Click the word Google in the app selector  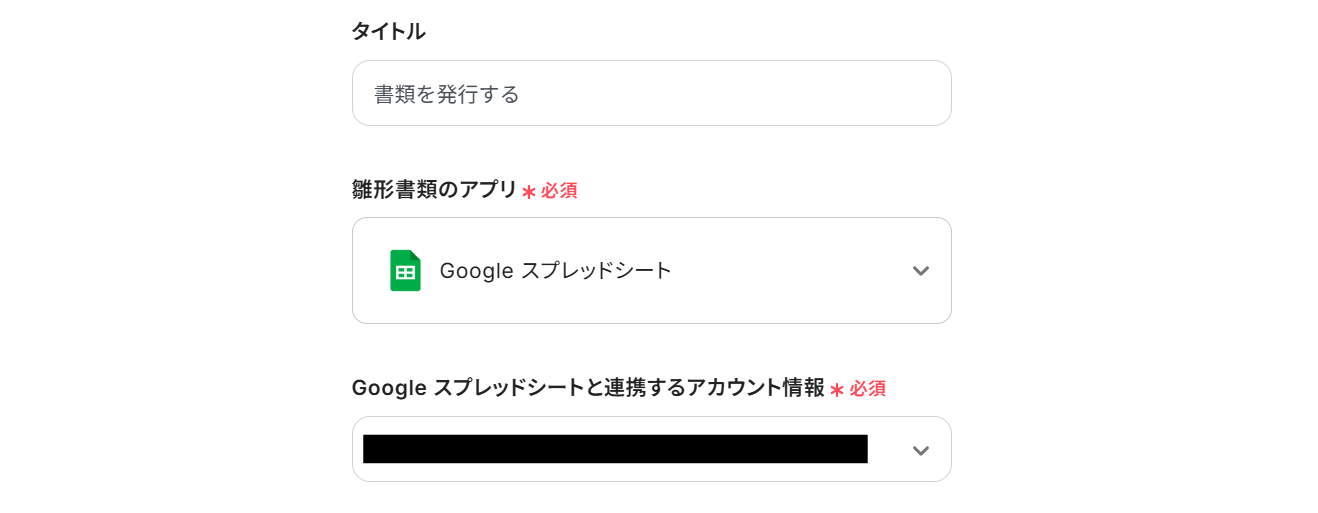(x=476, y=271)
